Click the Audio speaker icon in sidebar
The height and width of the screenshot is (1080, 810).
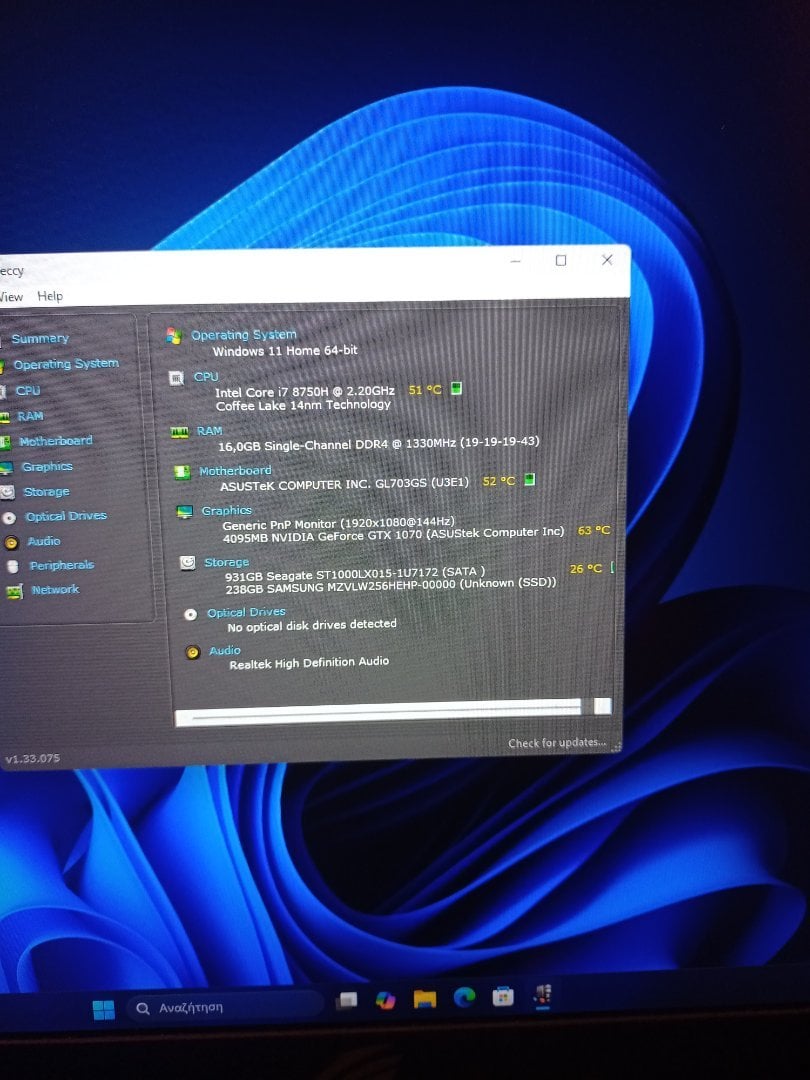coord(11,543)
